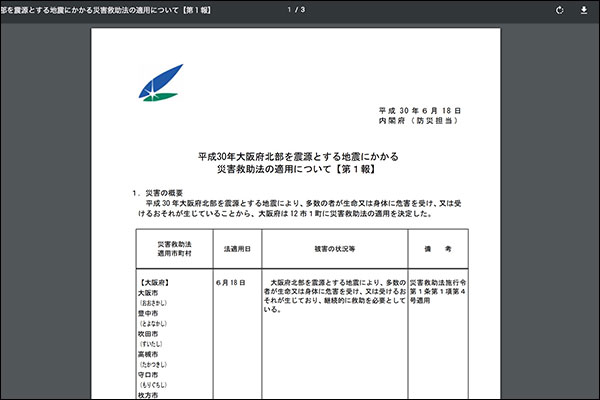Click 高槻市 in the municipality list

pos(148,355)
